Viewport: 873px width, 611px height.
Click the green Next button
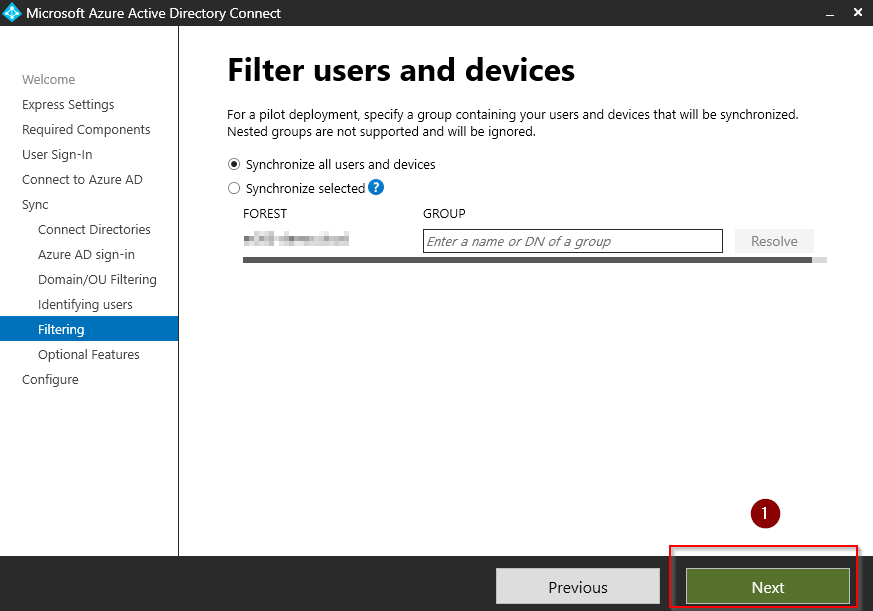pyautogui.click(x=768, y=586)
